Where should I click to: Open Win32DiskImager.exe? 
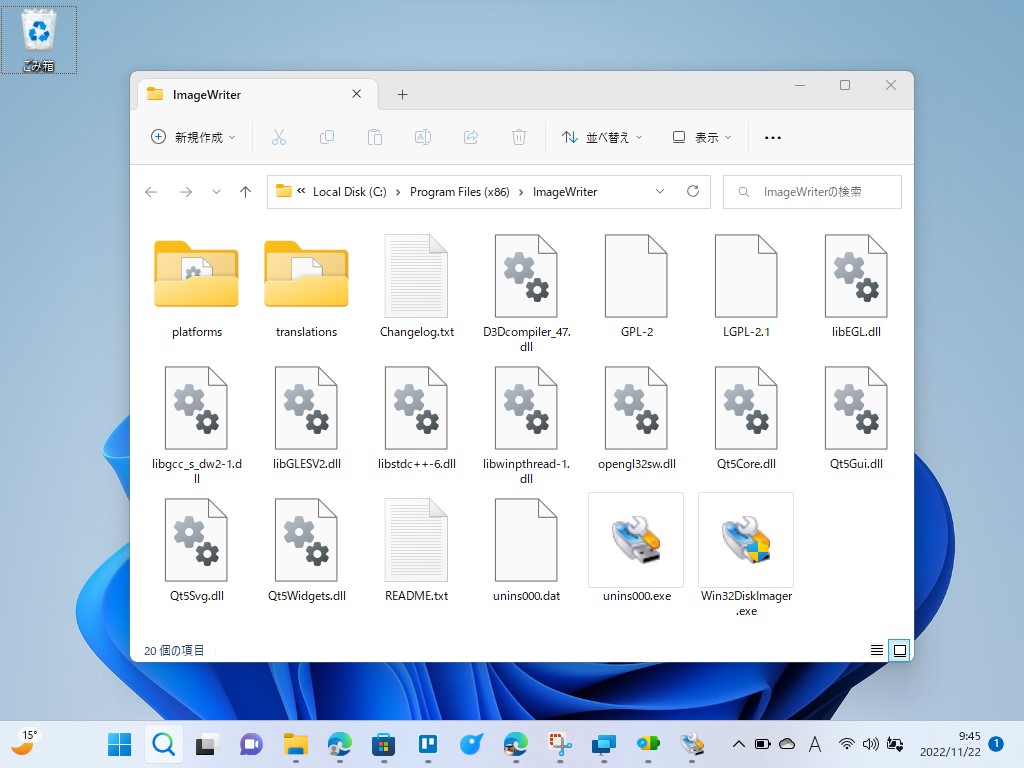(x=746, y=540)
